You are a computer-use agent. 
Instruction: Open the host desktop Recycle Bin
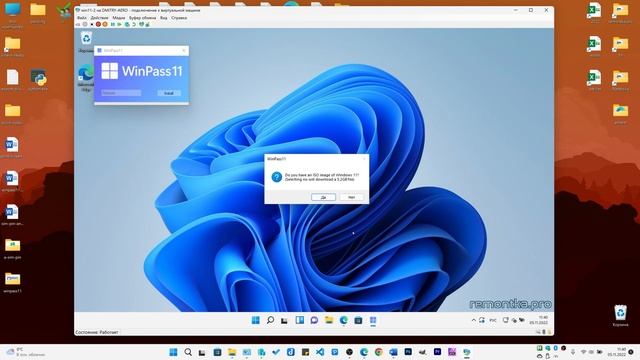point(620,316)
